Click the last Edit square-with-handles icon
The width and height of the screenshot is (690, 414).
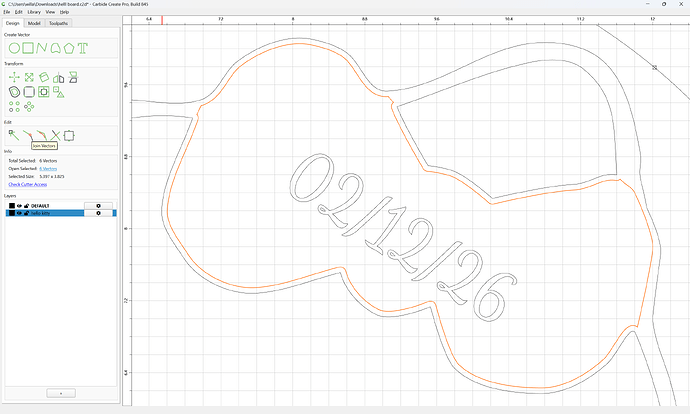[x=69, y=135]
